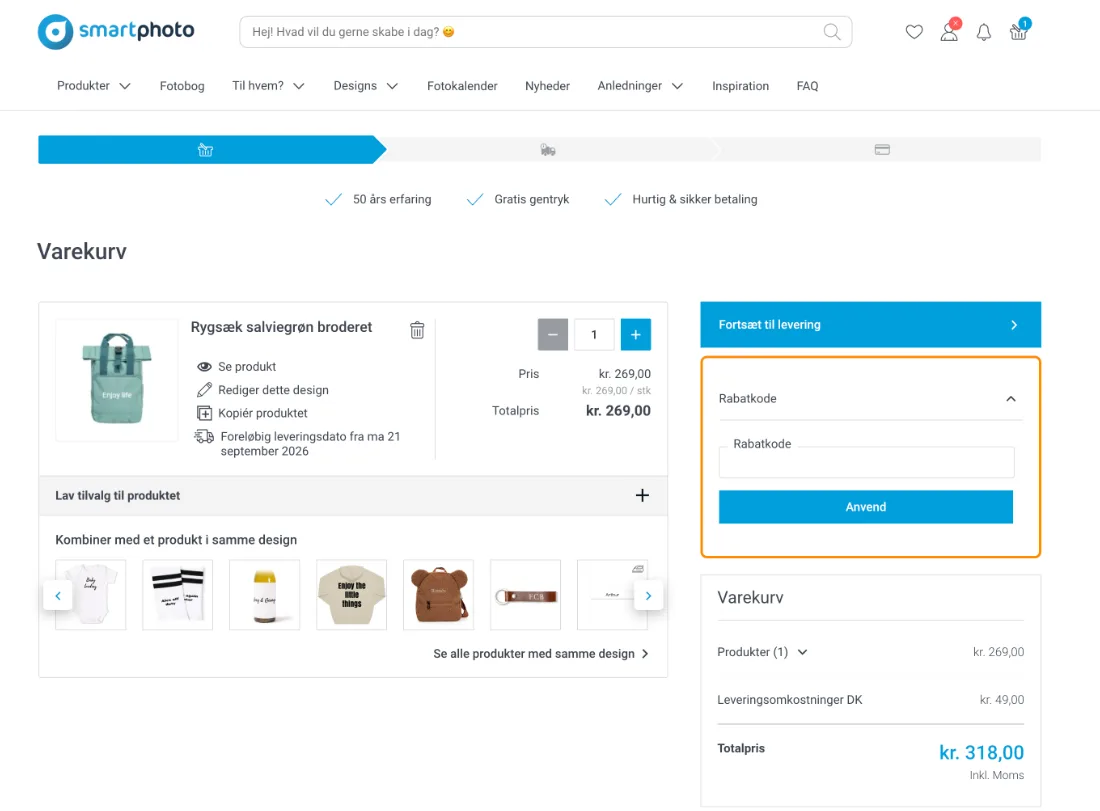Click 'Fortsæt til levering' button
Viewport: 1100px width, 811px height.
871,325
